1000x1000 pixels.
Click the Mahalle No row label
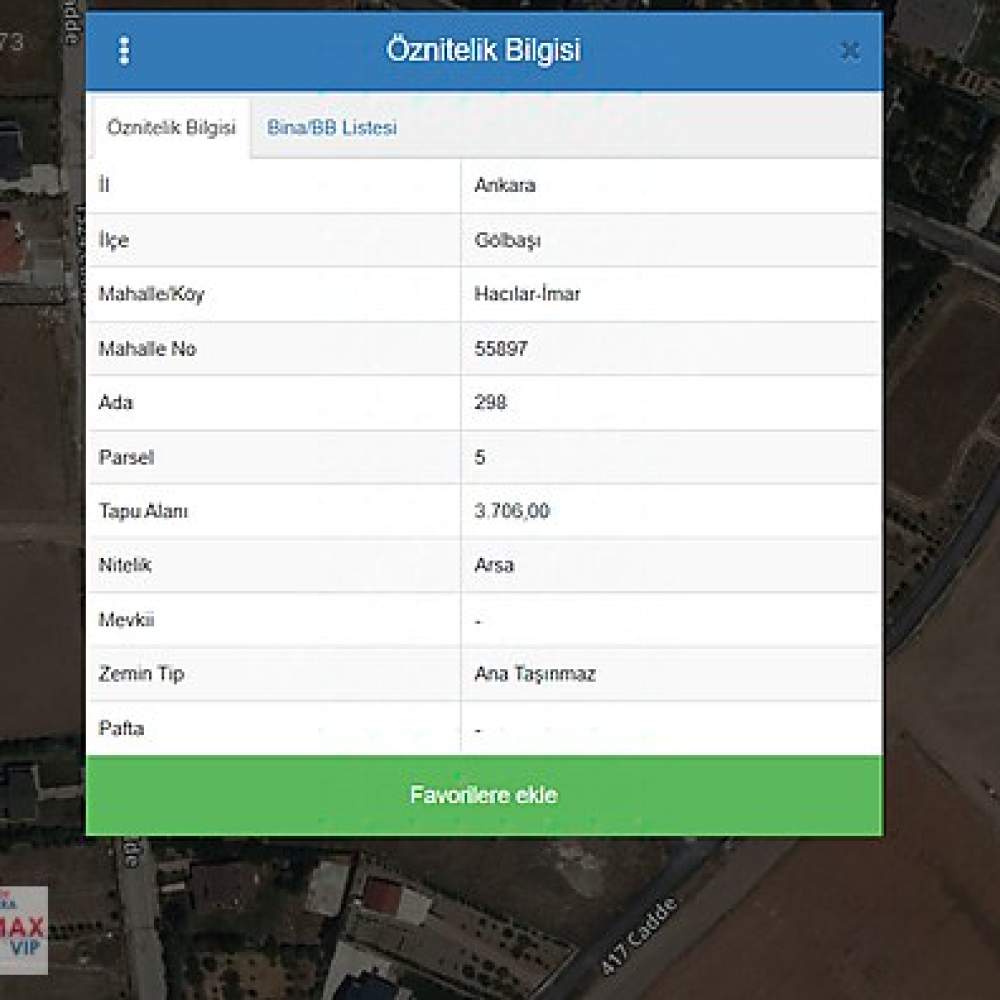click(147, 349)
